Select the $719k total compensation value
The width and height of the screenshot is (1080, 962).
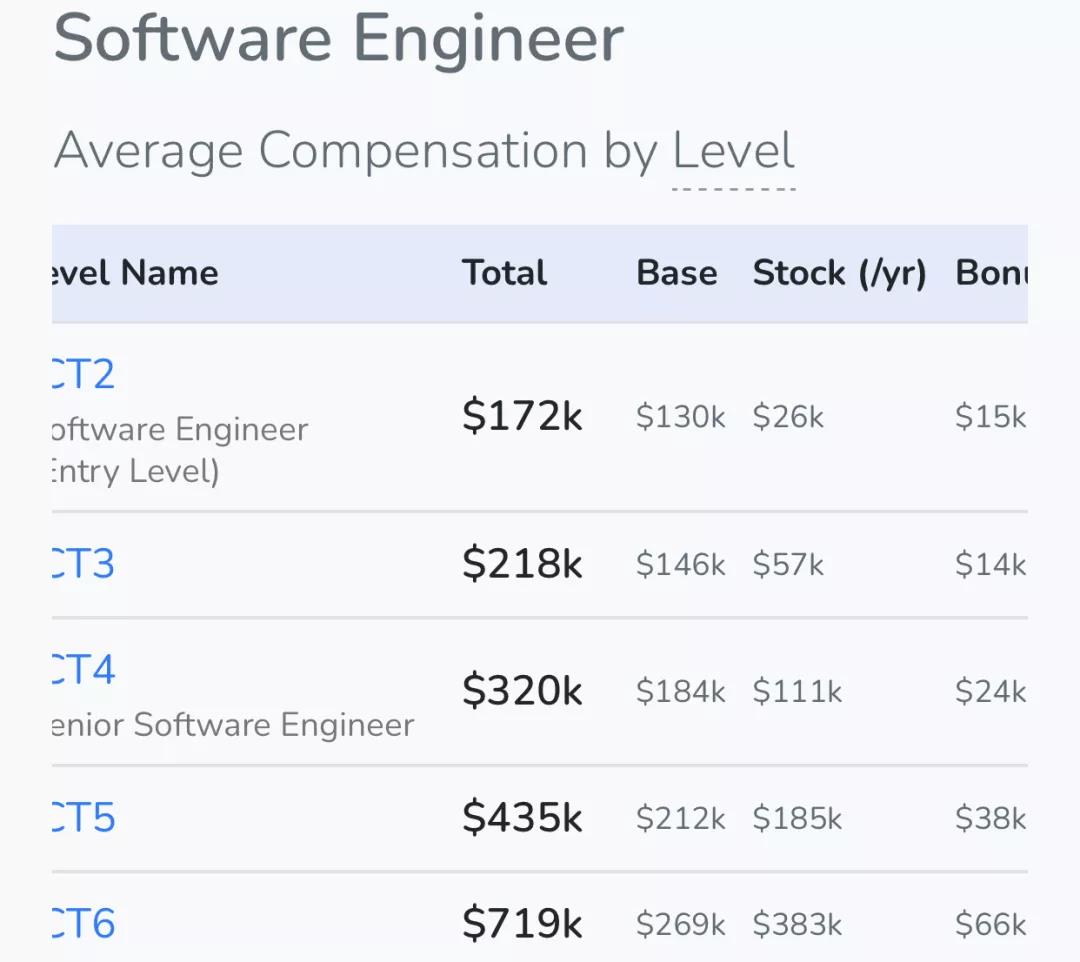[x=522, y=924]
